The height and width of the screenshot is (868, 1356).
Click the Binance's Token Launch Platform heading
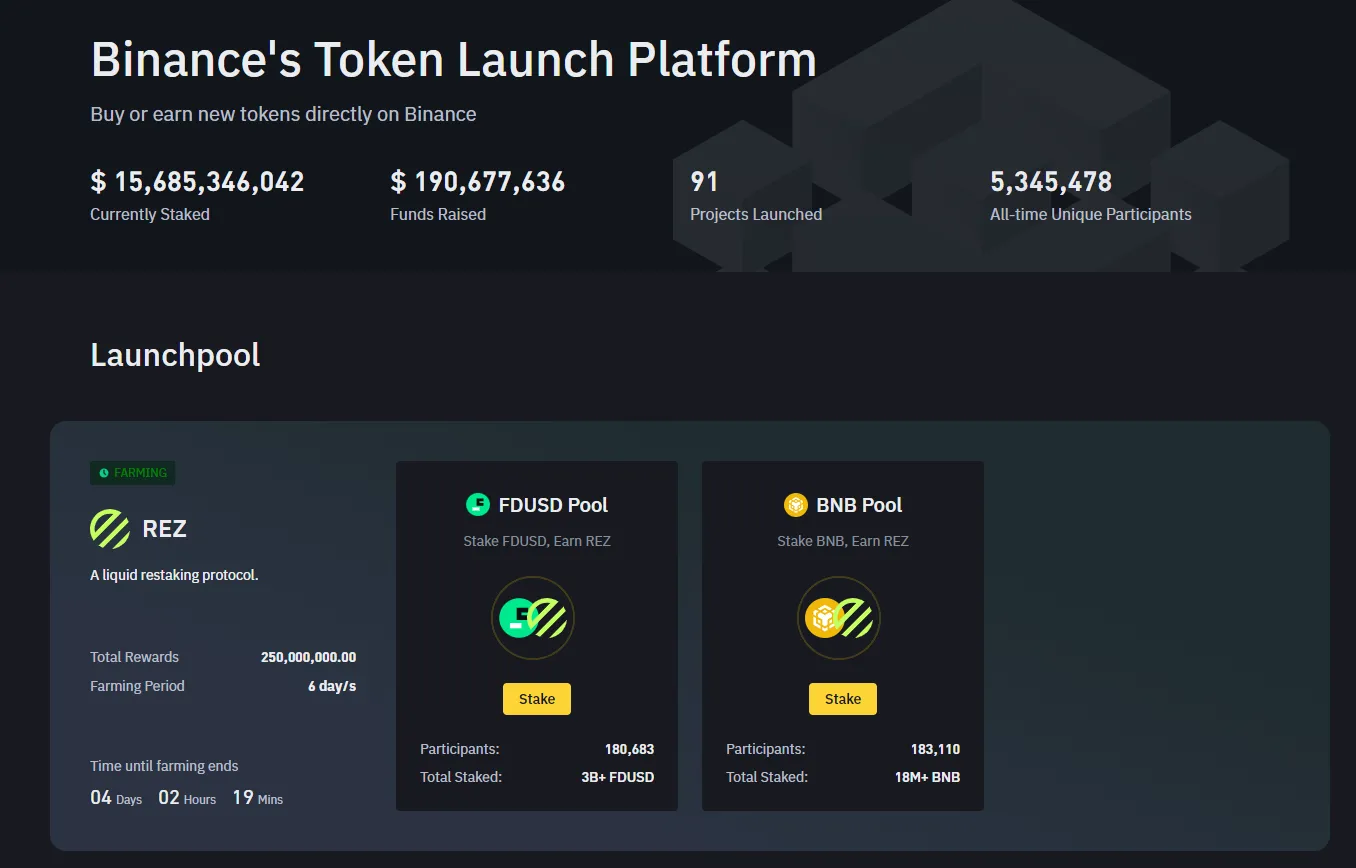pos(454,60)
